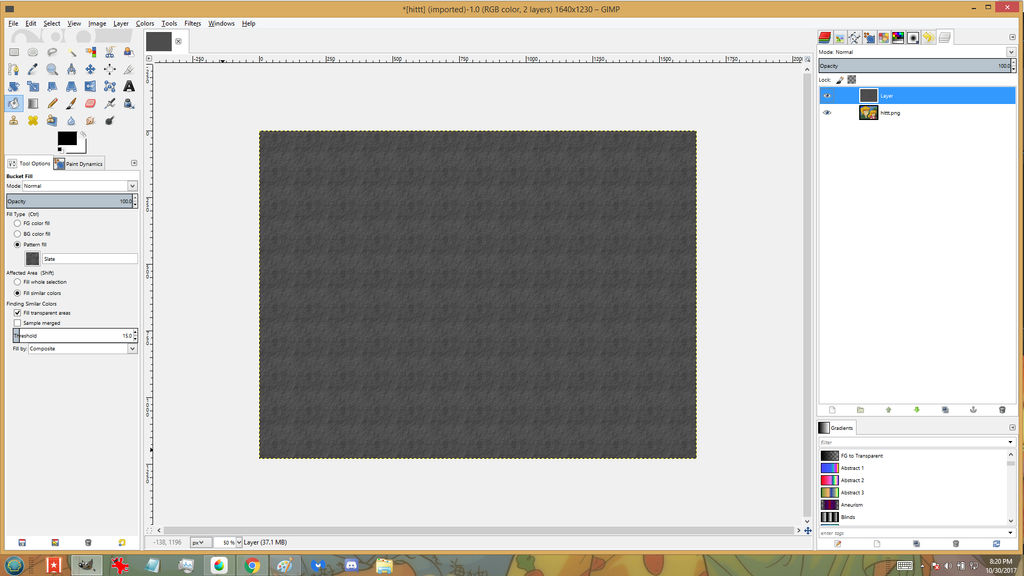Select the Move tool
The height and width of the screenshot is (576, 1024).
[90, 69]
